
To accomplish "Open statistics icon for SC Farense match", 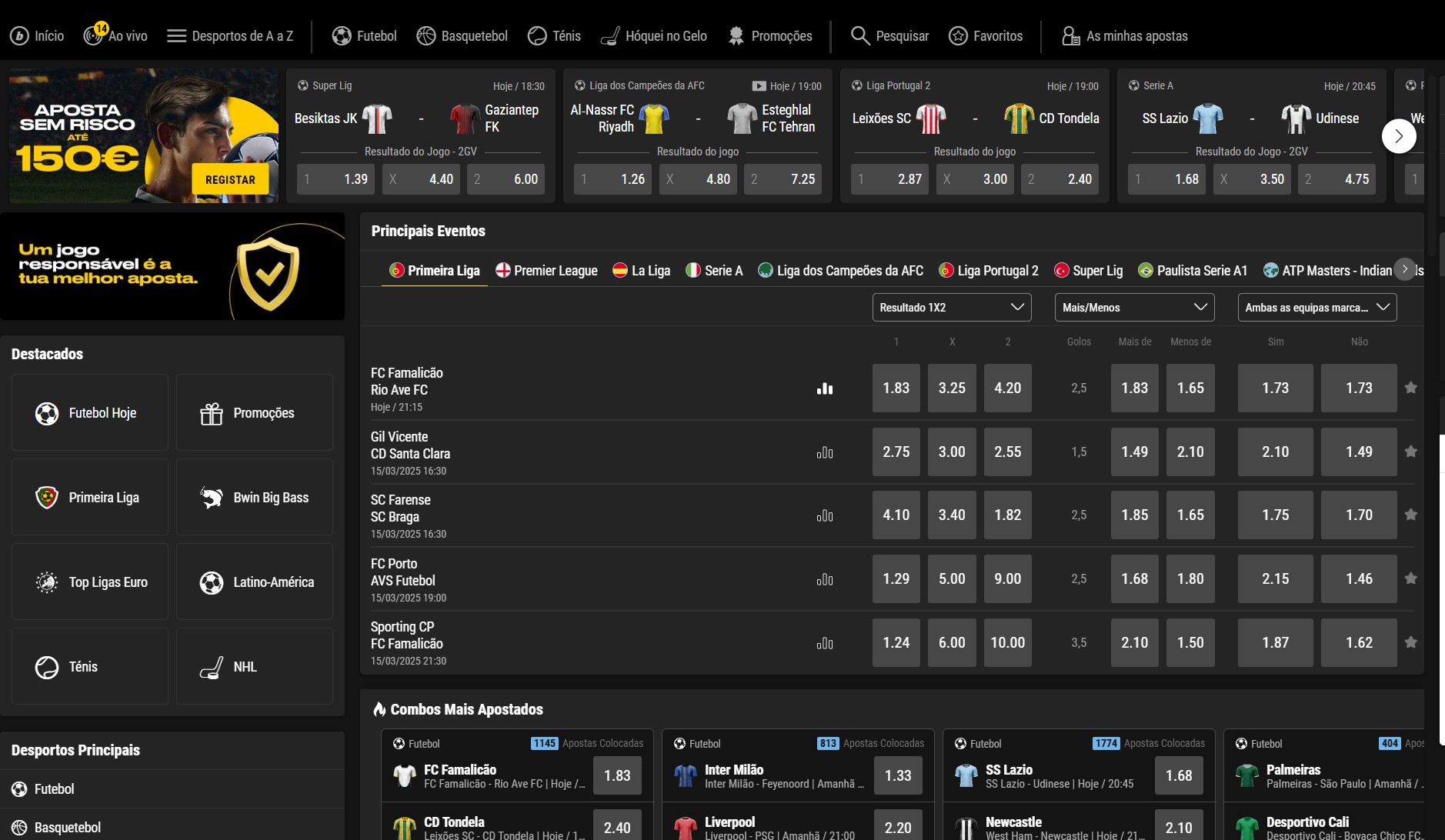I will click(x=825, y=515).
